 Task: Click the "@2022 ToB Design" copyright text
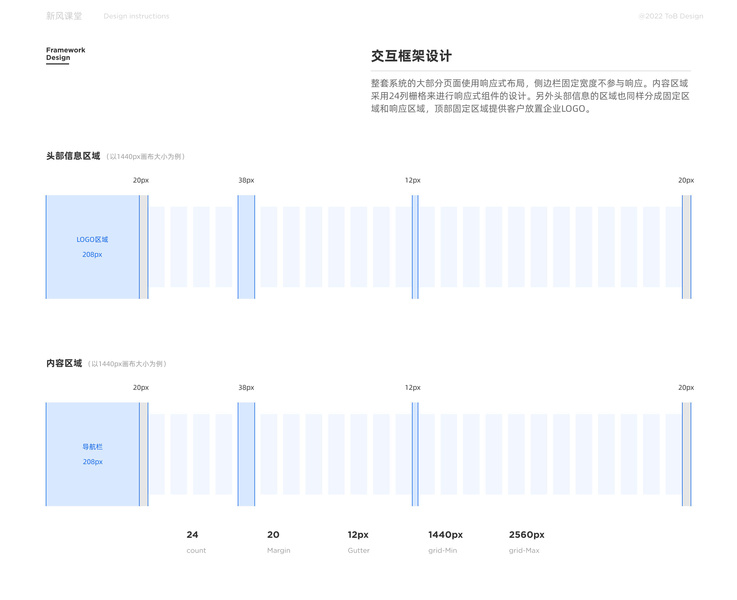tap(671, 16)
